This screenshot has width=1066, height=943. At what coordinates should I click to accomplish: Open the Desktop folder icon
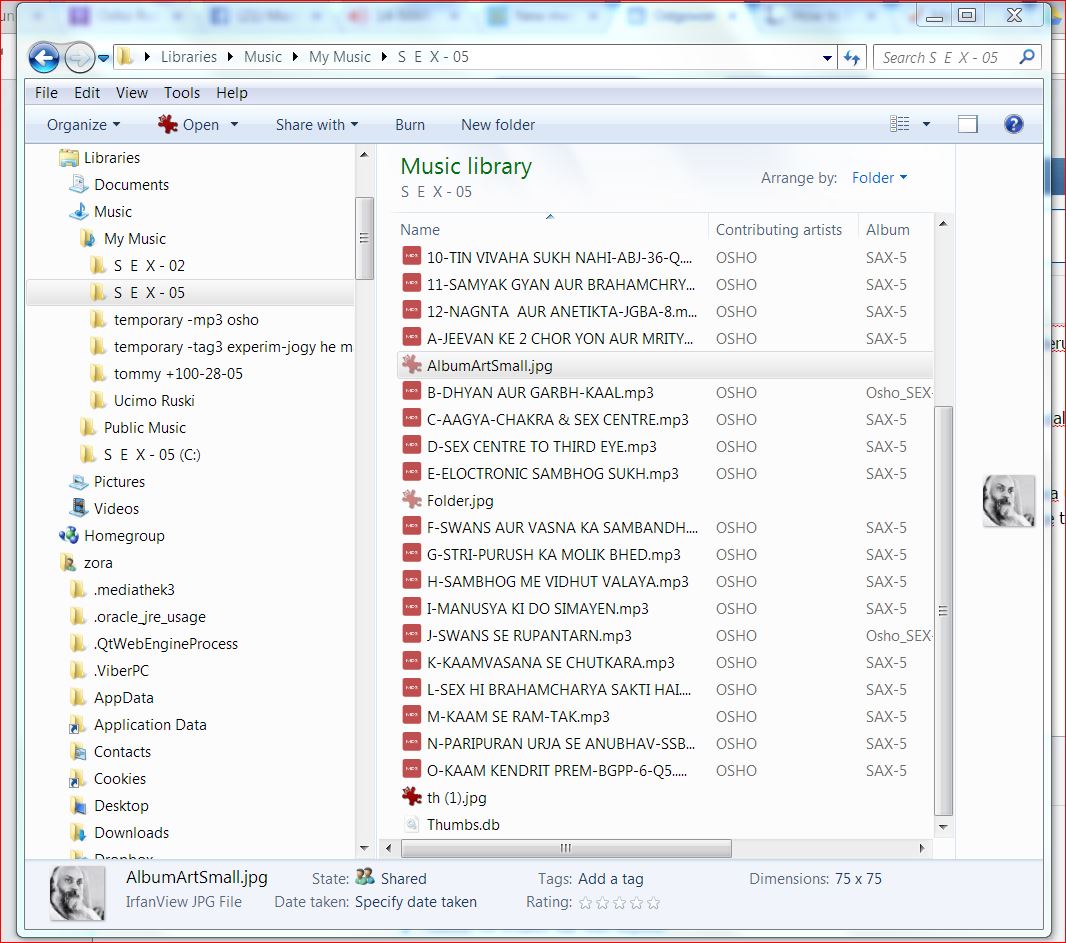tap(79, 806)
